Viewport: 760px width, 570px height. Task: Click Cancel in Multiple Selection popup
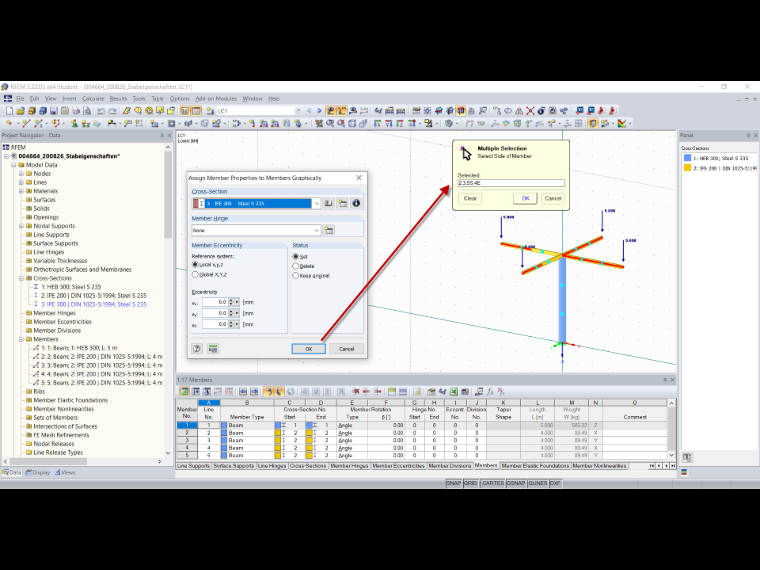[553, 198]
